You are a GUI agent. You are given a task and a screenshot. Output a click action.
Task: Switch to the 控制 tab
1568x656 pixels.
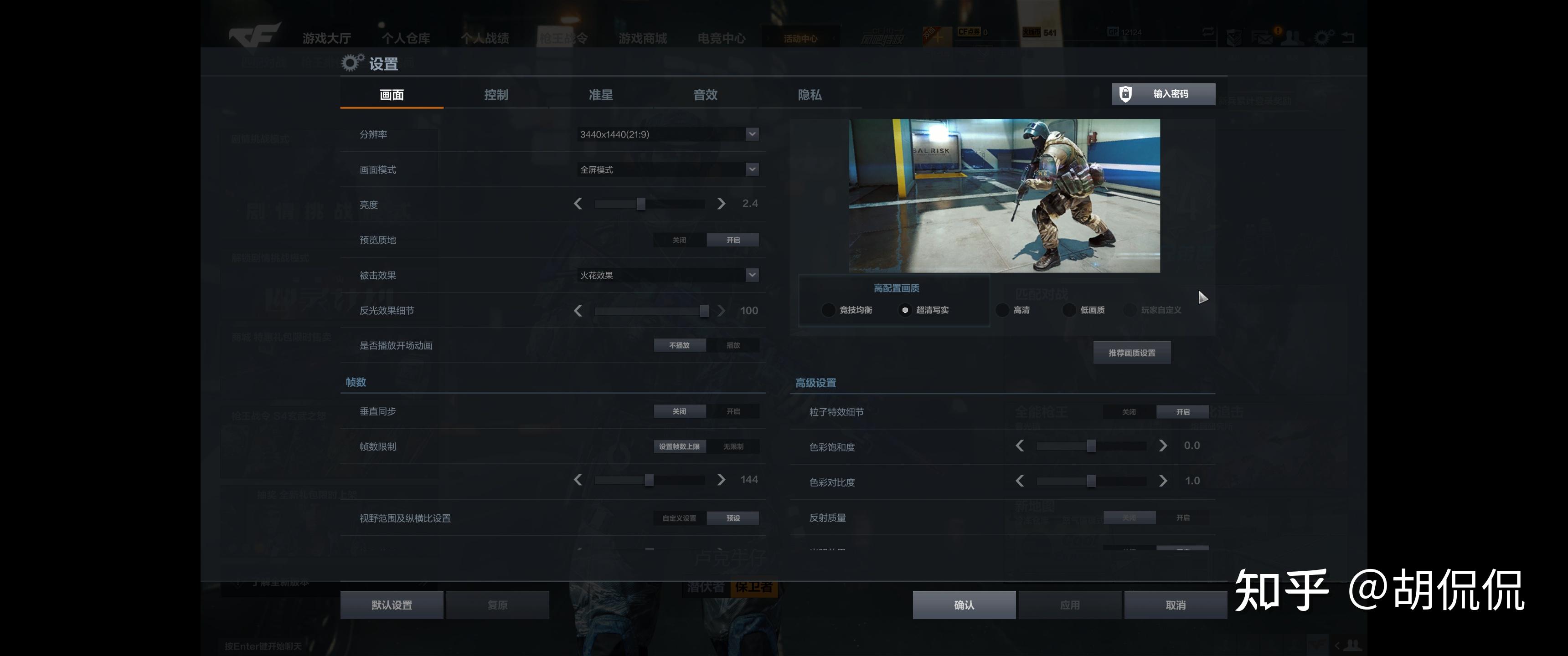click(x=496, y=95)
